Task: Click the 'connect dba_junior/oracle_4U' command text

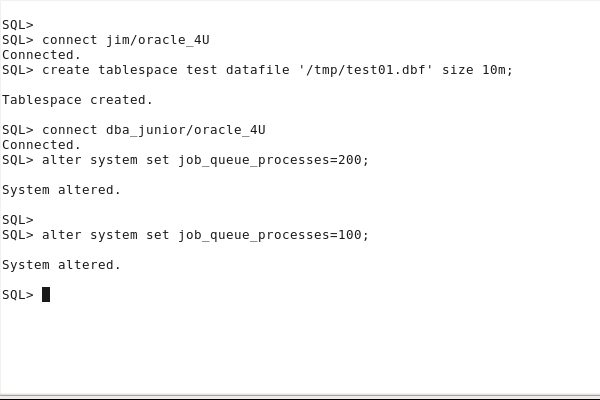Action: point(153,130)
